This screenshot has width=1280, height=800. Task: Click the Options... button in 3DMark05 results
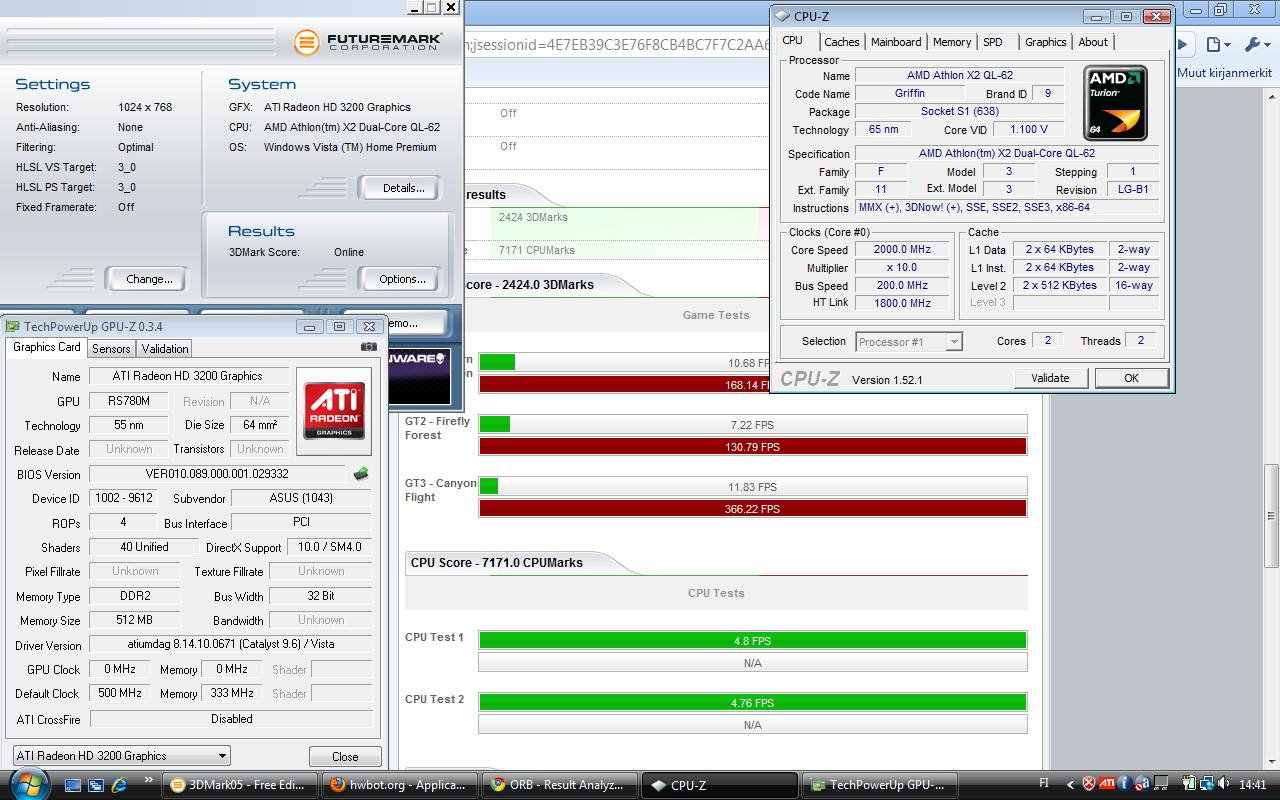402,279
